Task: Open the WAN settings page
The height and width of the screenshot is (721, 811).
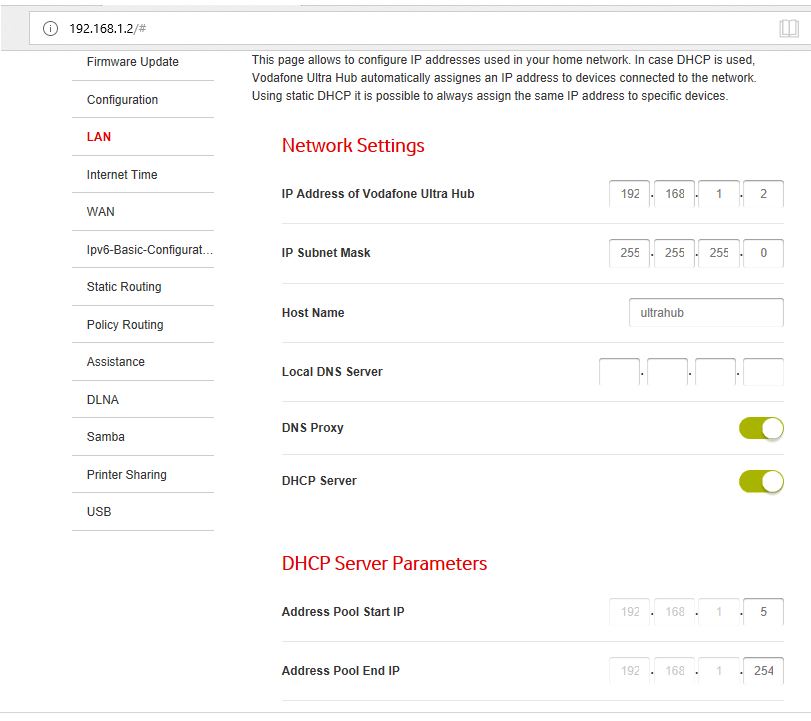Action: tap(101, 212)
